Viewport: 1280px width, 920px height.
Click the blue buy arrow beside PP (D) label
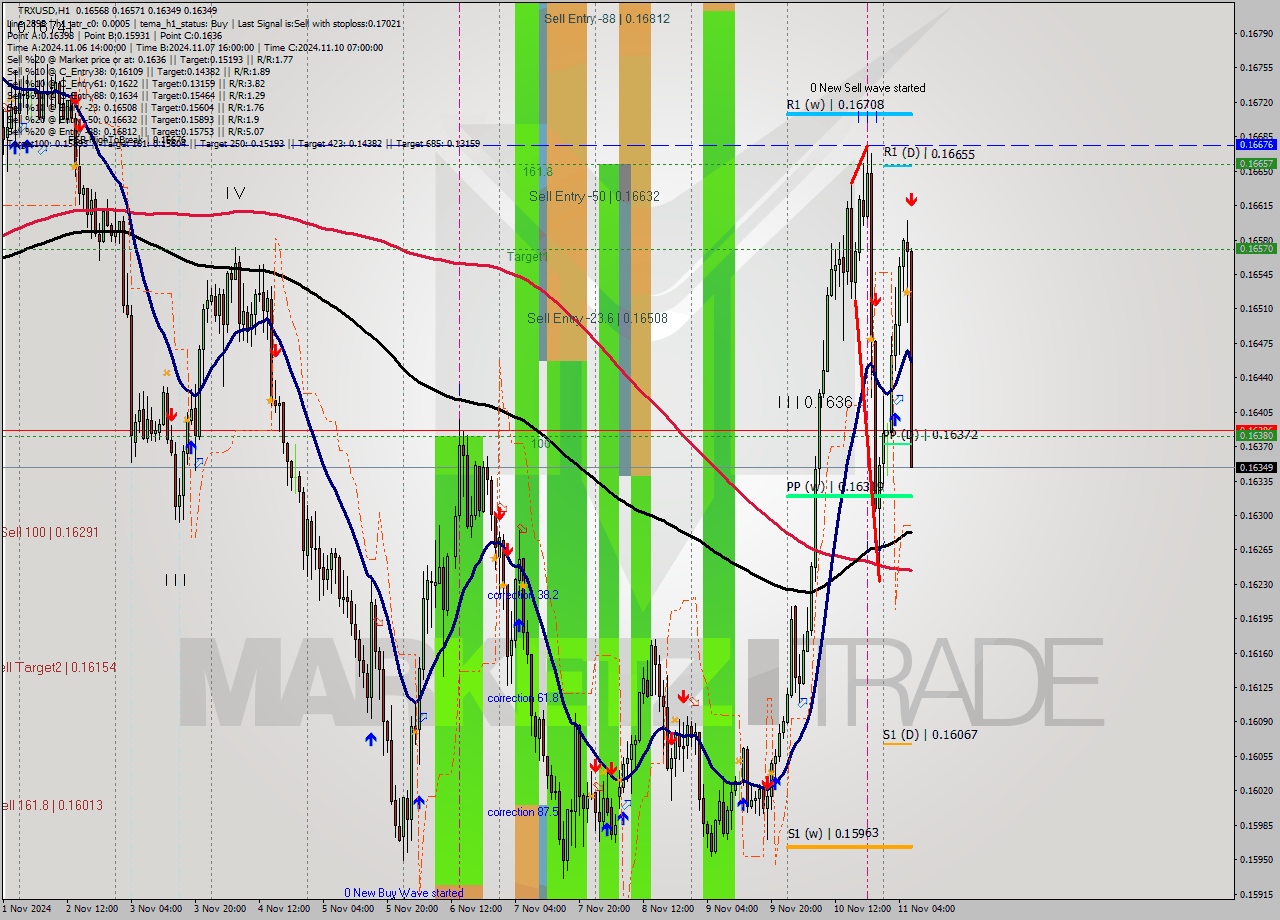click(x=894, y=418)
